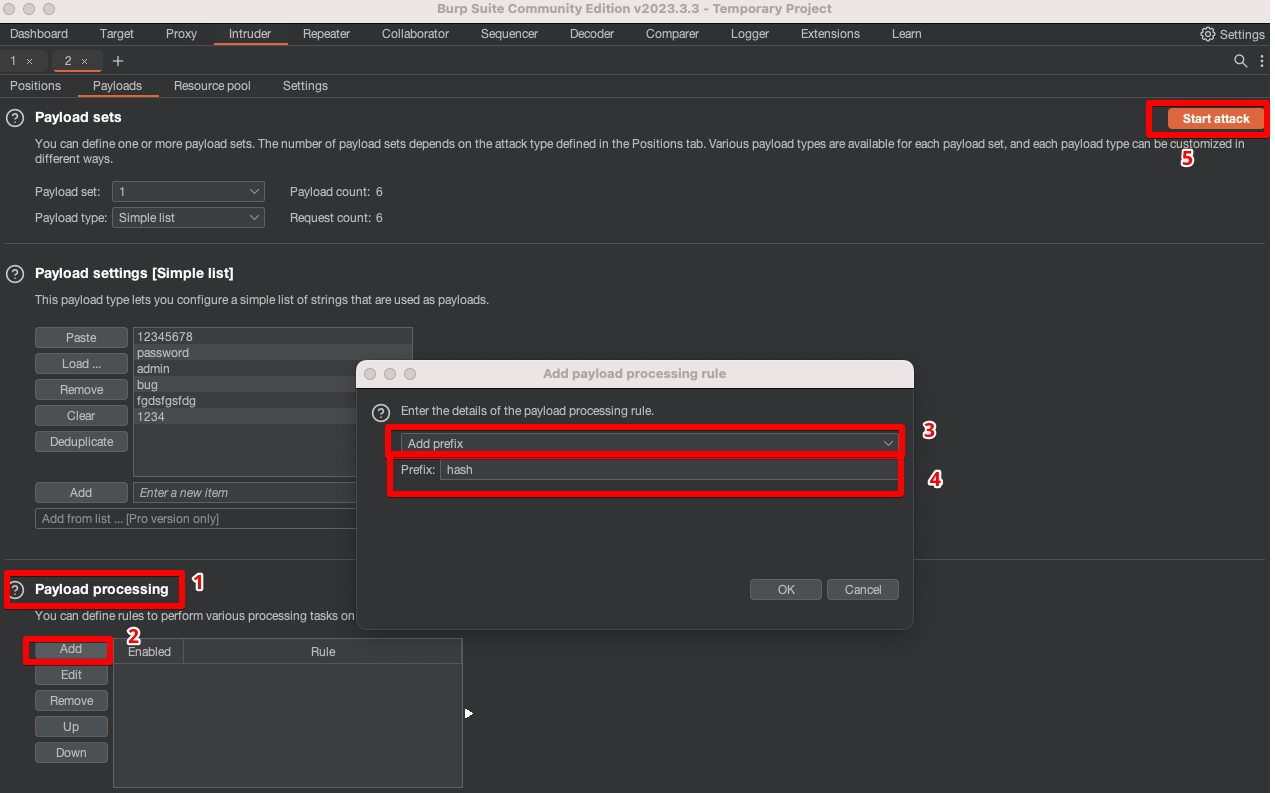1275x793 pixels.
Task: Switch to the Proxy tab
Action: pos(181,34)
